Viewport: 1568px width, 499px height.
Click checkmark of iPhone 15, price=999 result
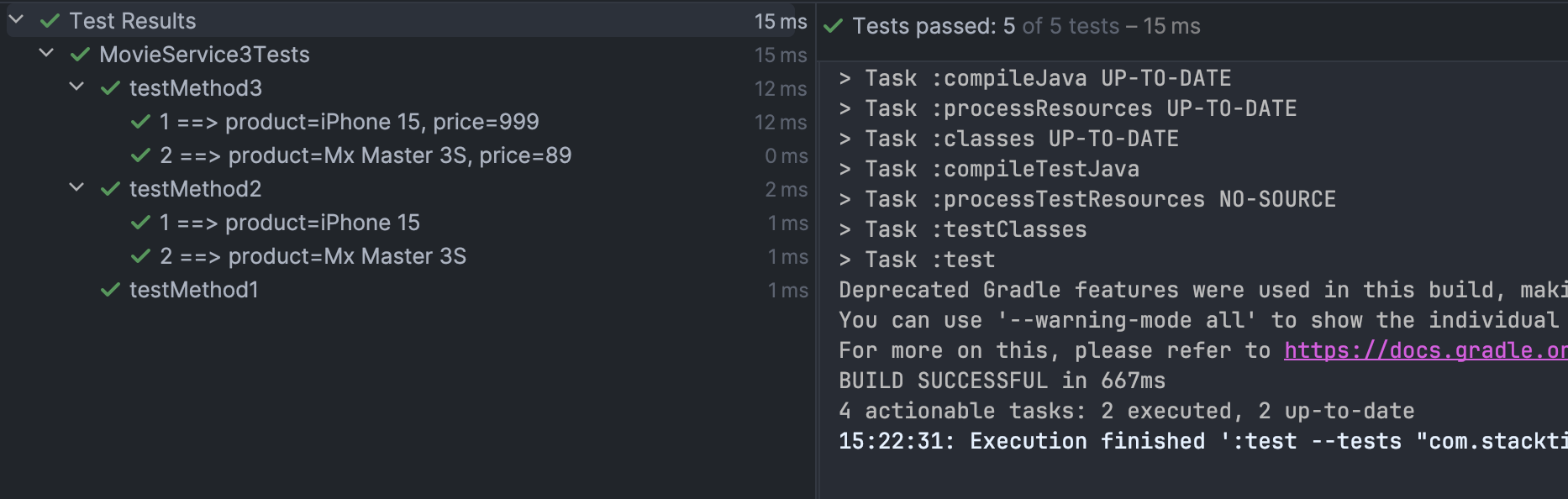click(141, 122)
